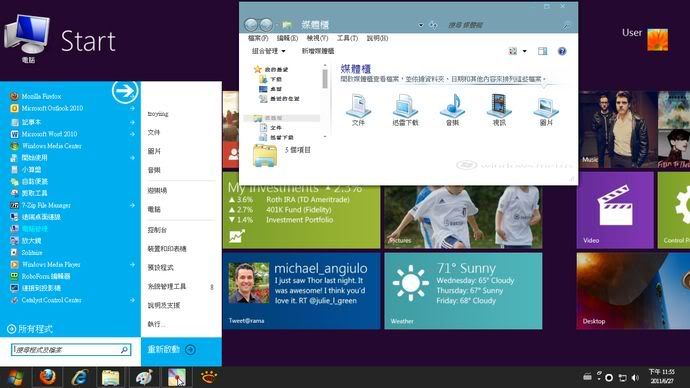Viewport: 690px width, 388px height.
Task: Click the round arrow icon atop start menu
Action: (125, 92)
